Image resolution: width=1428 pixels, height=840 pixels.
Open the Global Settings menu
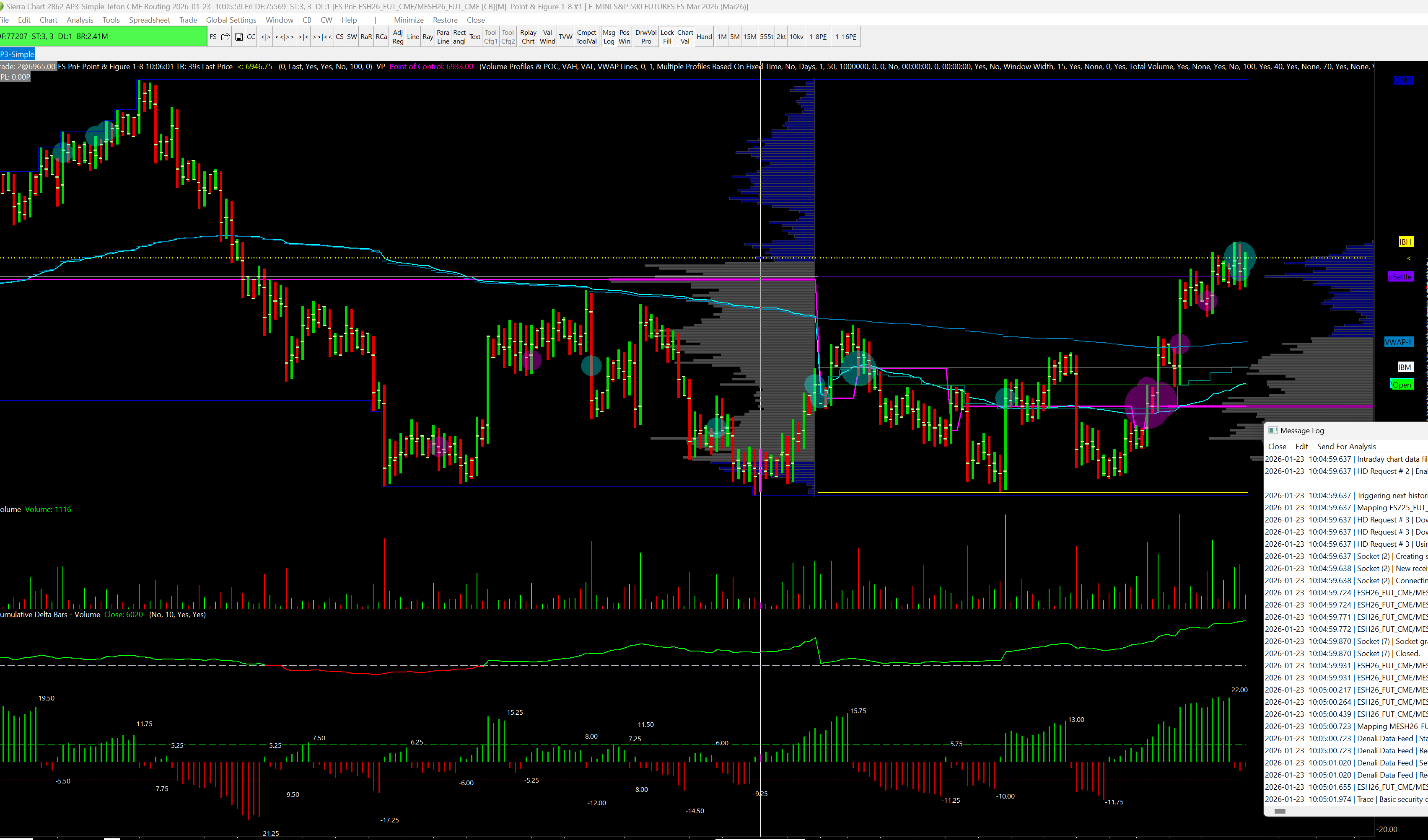pyautogui.click(x=231, y=20)
